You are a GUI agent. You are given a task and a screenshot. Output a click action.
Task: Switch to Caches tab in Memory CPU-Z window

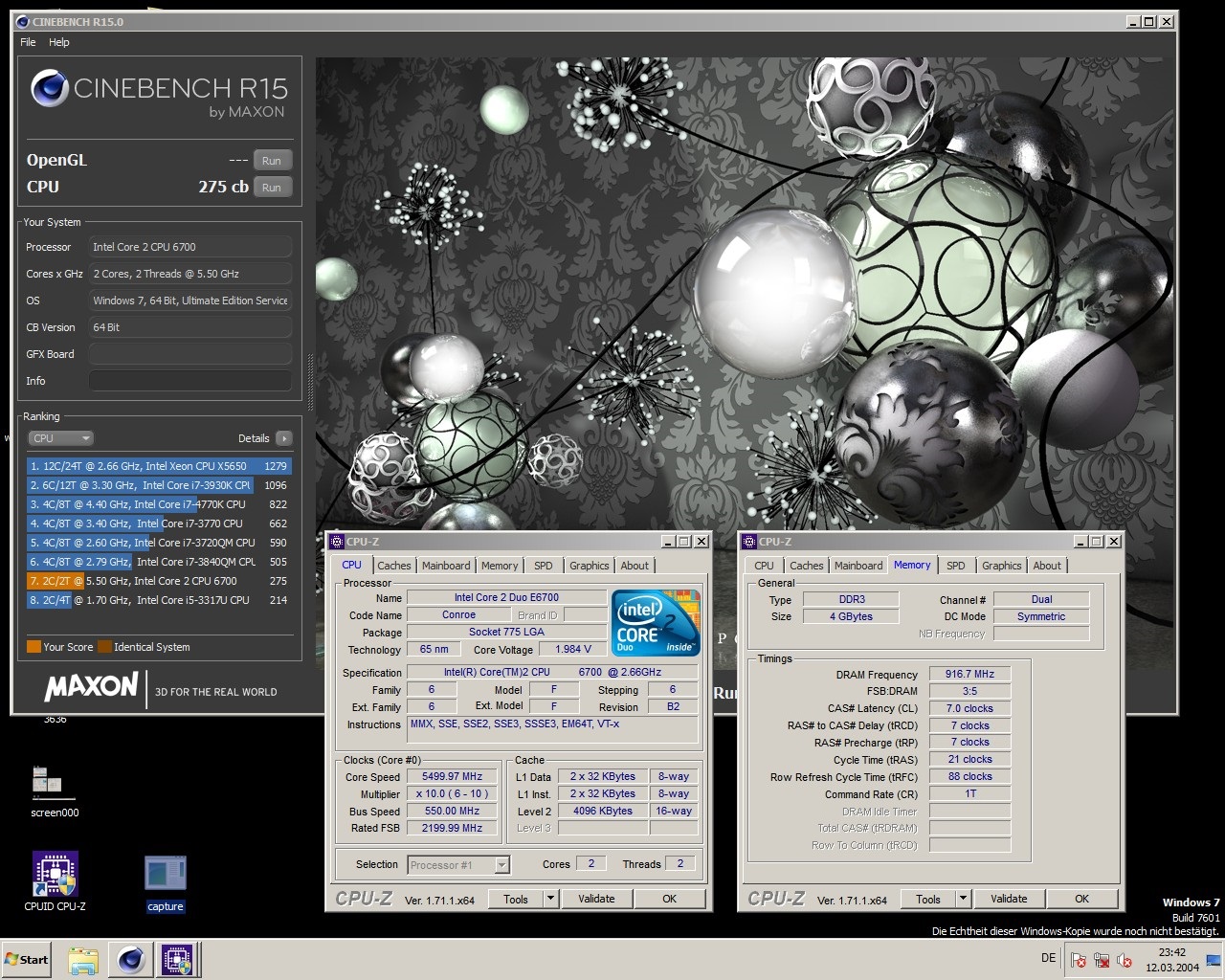[806, 566]
